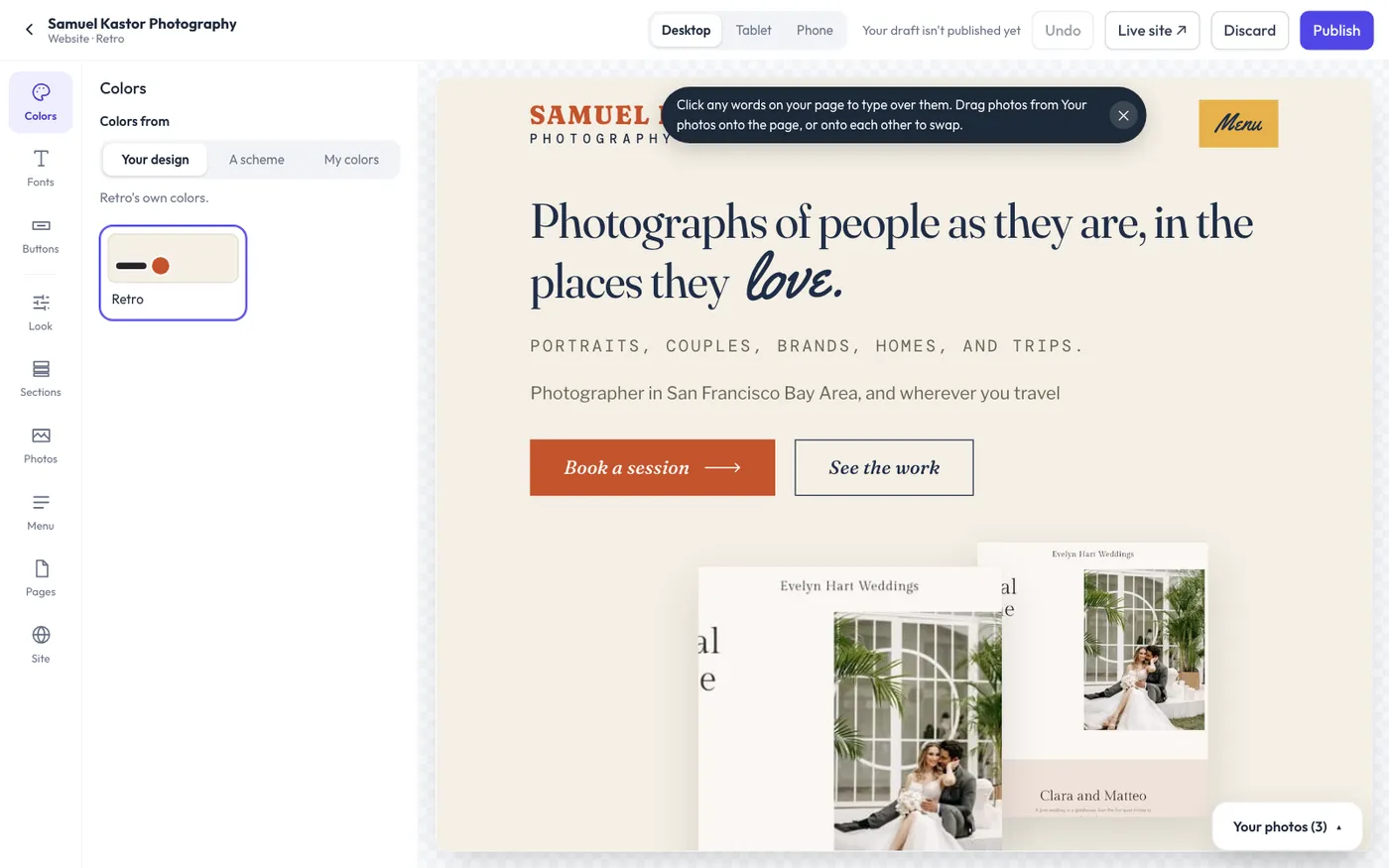This screenshot has height=868, width=1389.
Task: Click the Samuel Photography logo in preview
Action: tap(598, 124)
